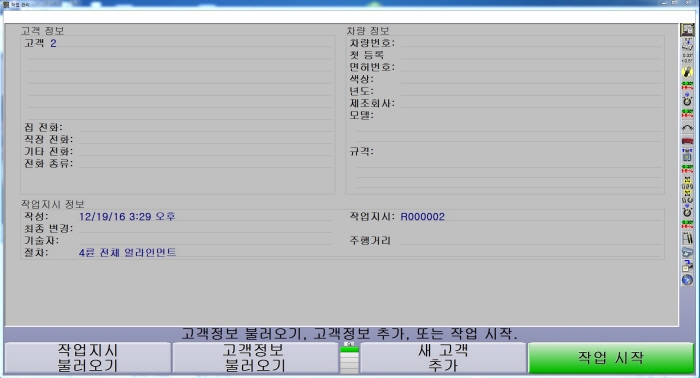Viewport: 700px width, 378px height.
Task: Click the application icon in the title bar
Action: click(5, 4)
